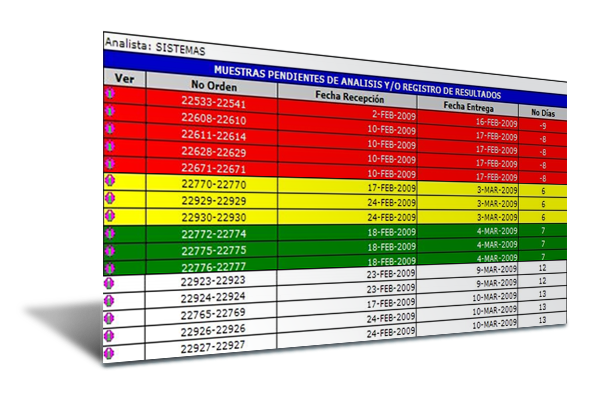Select order number 22923-22923
The width and height of the screenshot is (600, 400).
pyautogui.click(x=213, y=281)
